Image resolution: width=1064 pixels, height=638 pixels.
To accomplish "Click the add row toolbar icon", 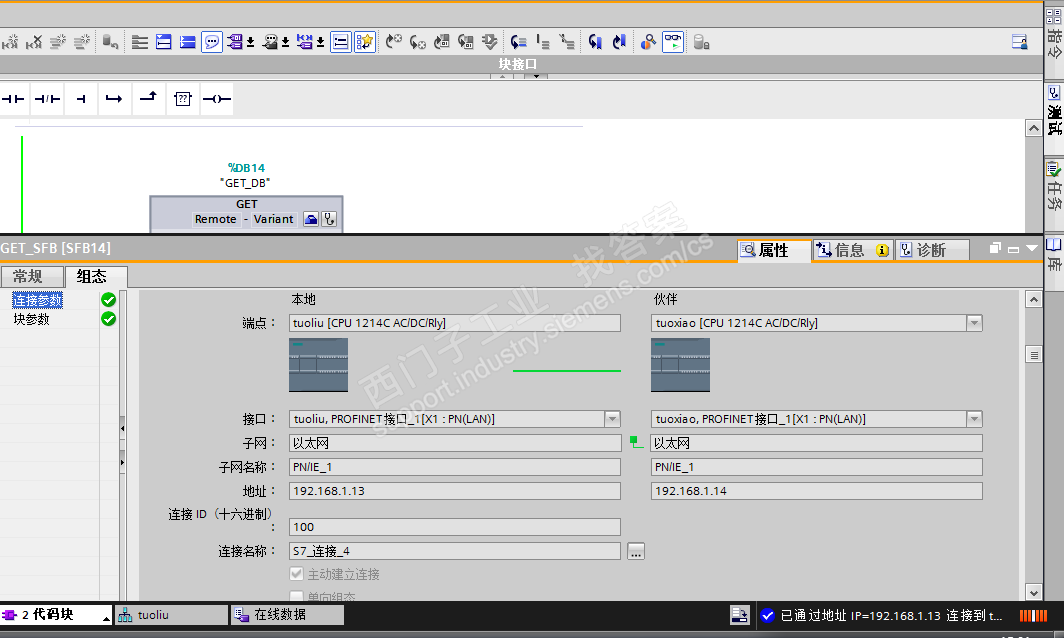I will pyautogui.click(x=81, y=42).
